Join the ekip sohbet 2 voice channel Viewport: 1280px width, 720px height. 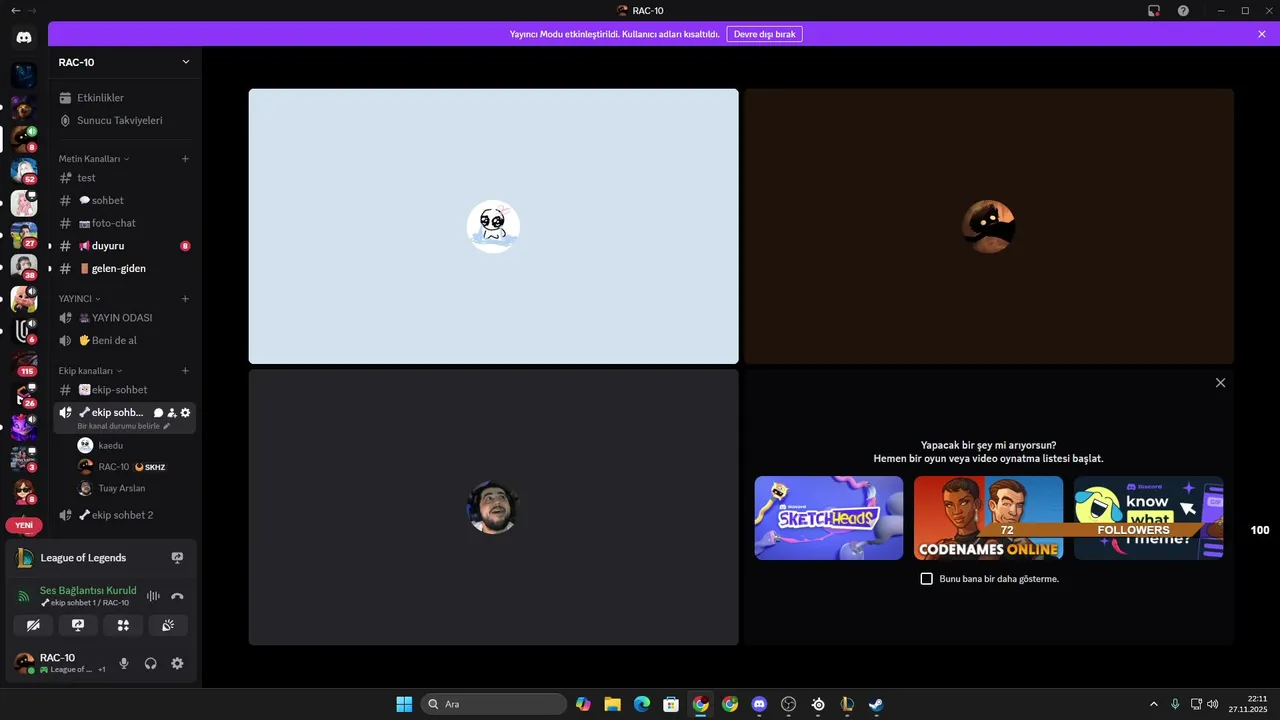[125, 515]
